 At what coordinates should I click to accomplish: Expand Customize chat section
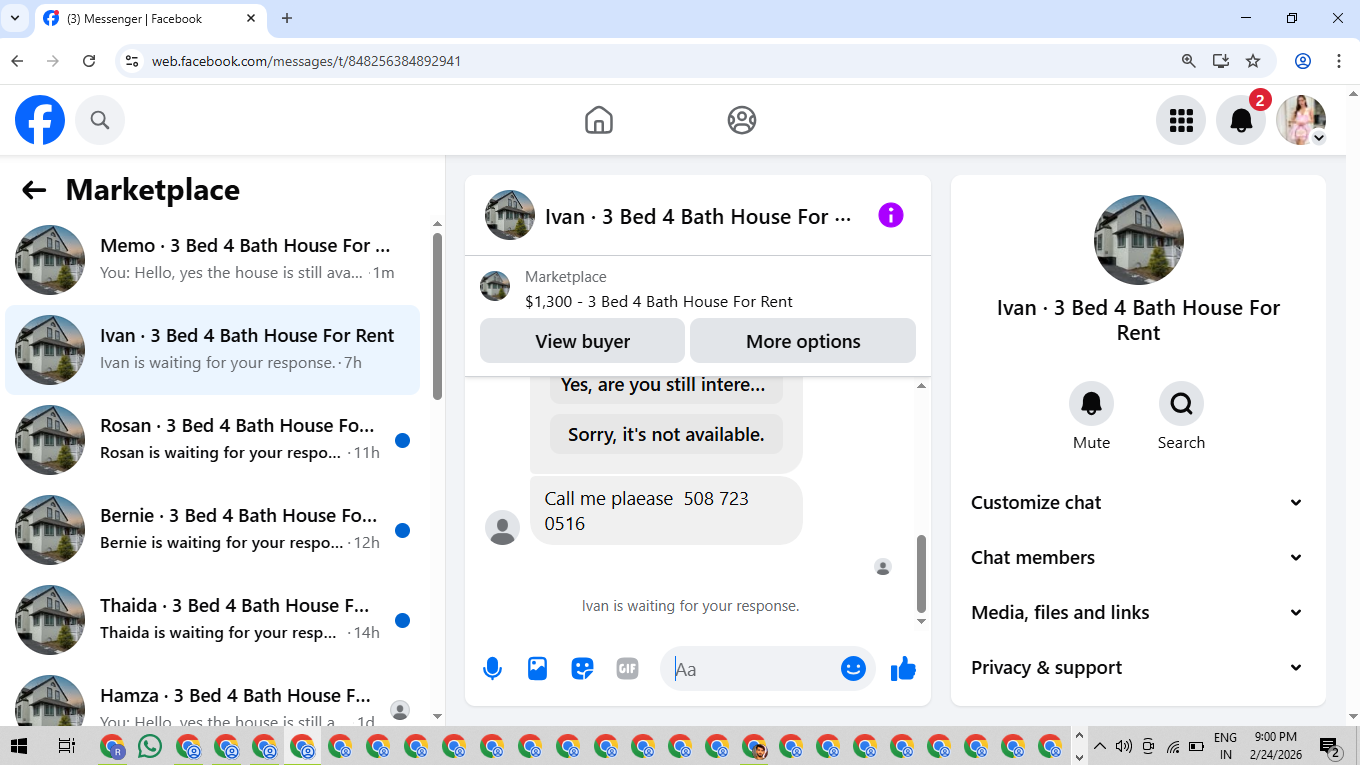pos(1138,503)
